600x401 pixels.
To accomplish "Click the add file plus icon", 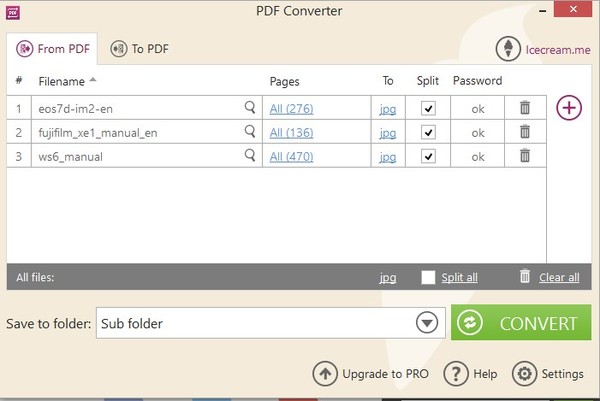I will 569,108.
